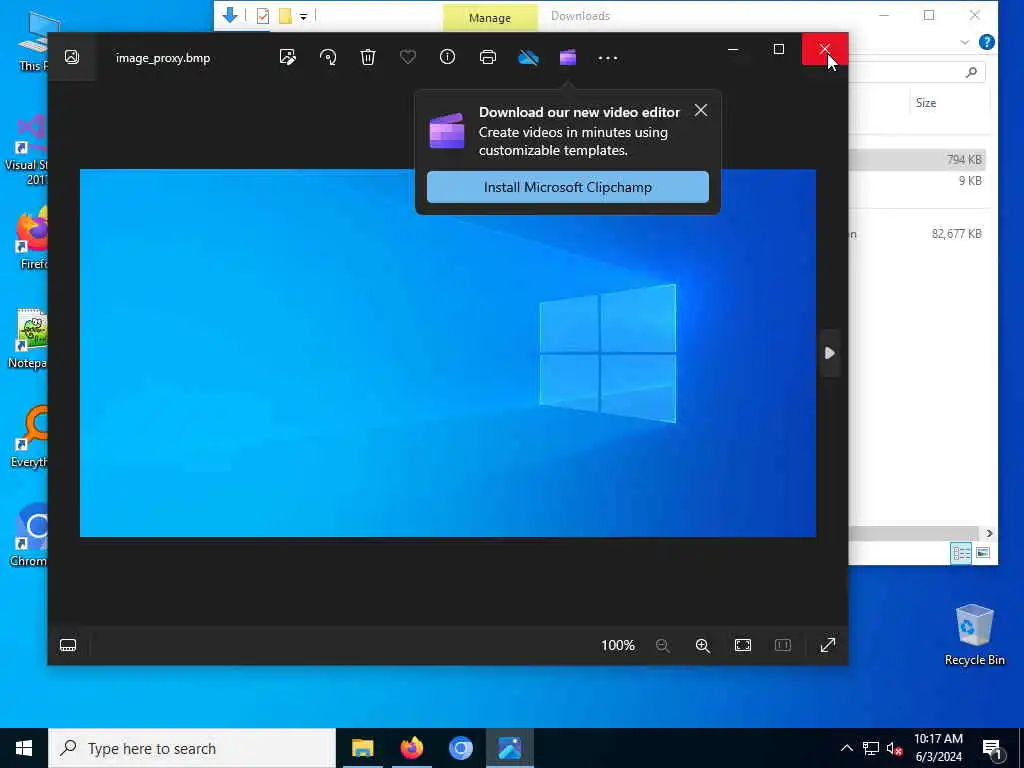The height and width of the screenshot is (768, 1024).
Task: Click the zoom out magnifier icon
Action: (662, 645)
